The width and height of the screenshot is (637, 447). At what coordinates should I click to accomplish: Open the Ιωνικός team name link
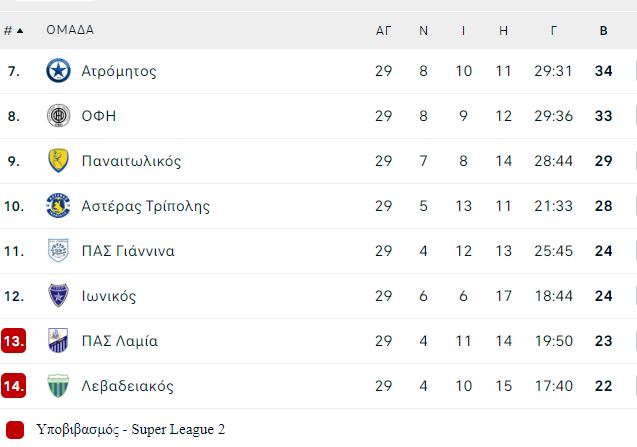click(x=109, y=296)
